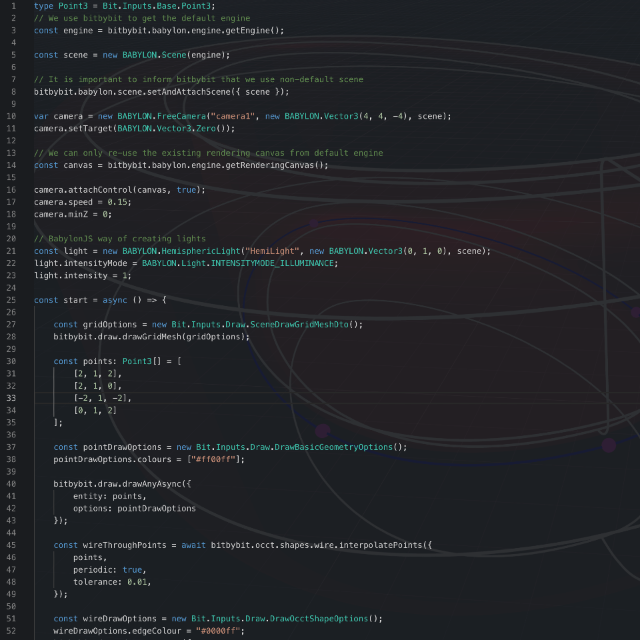Click line number 45 in the gutter
The height and width of the screenshot is (640, 640).
tap(11, 545)
